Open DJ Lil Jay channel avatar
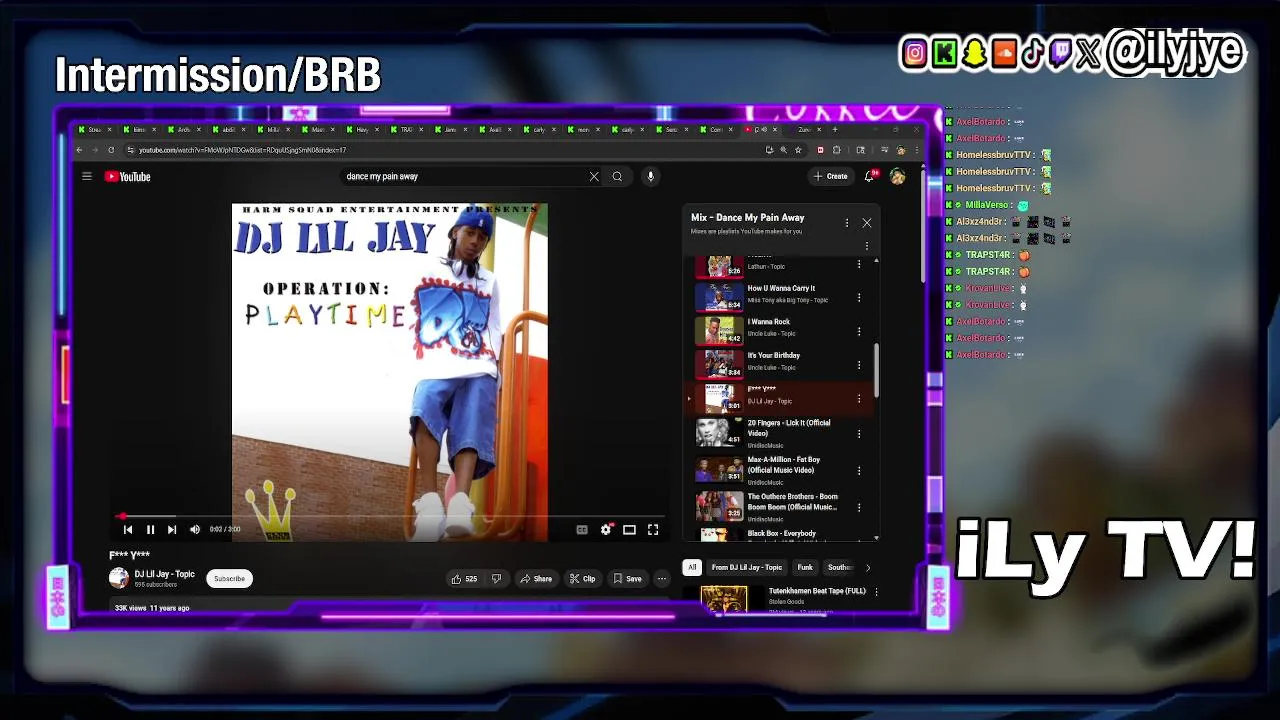The height and width of the screenshot is (720, 1280). pos(119,578)
